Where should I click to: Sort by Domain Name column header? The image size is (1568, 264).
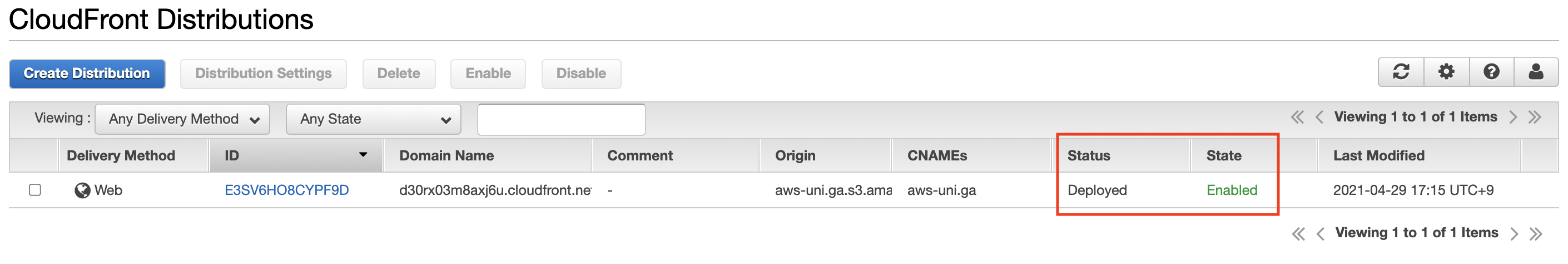coord(446,155)
